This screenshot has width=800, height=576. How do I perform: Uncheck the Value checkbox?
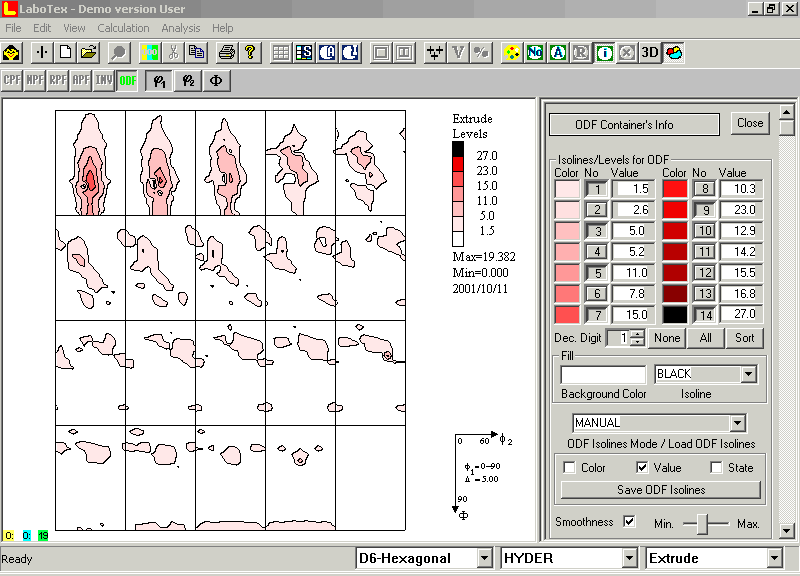[643, 468]
